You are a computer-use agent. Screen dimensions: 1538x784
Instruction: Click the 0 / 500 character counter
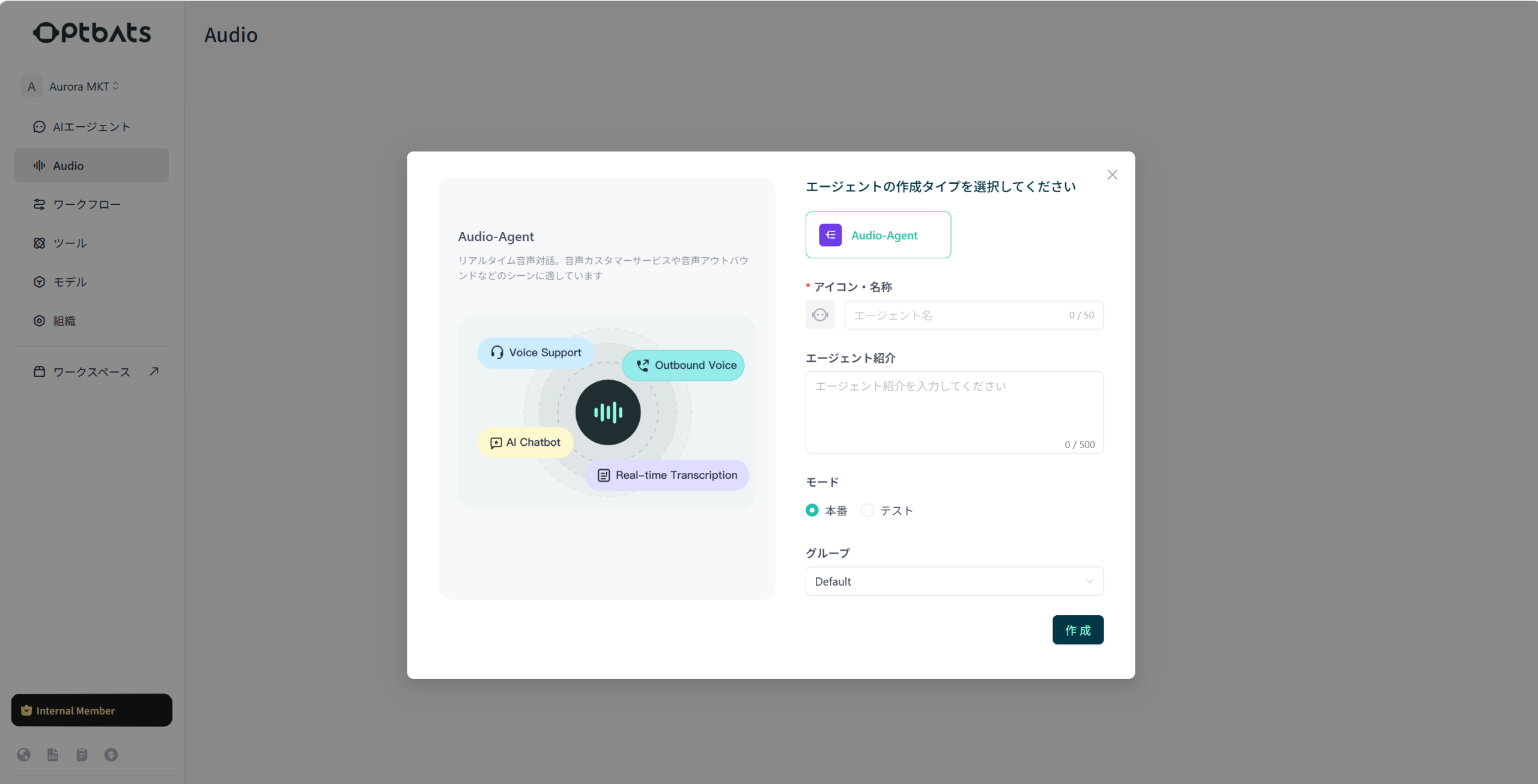(1080, 445)
